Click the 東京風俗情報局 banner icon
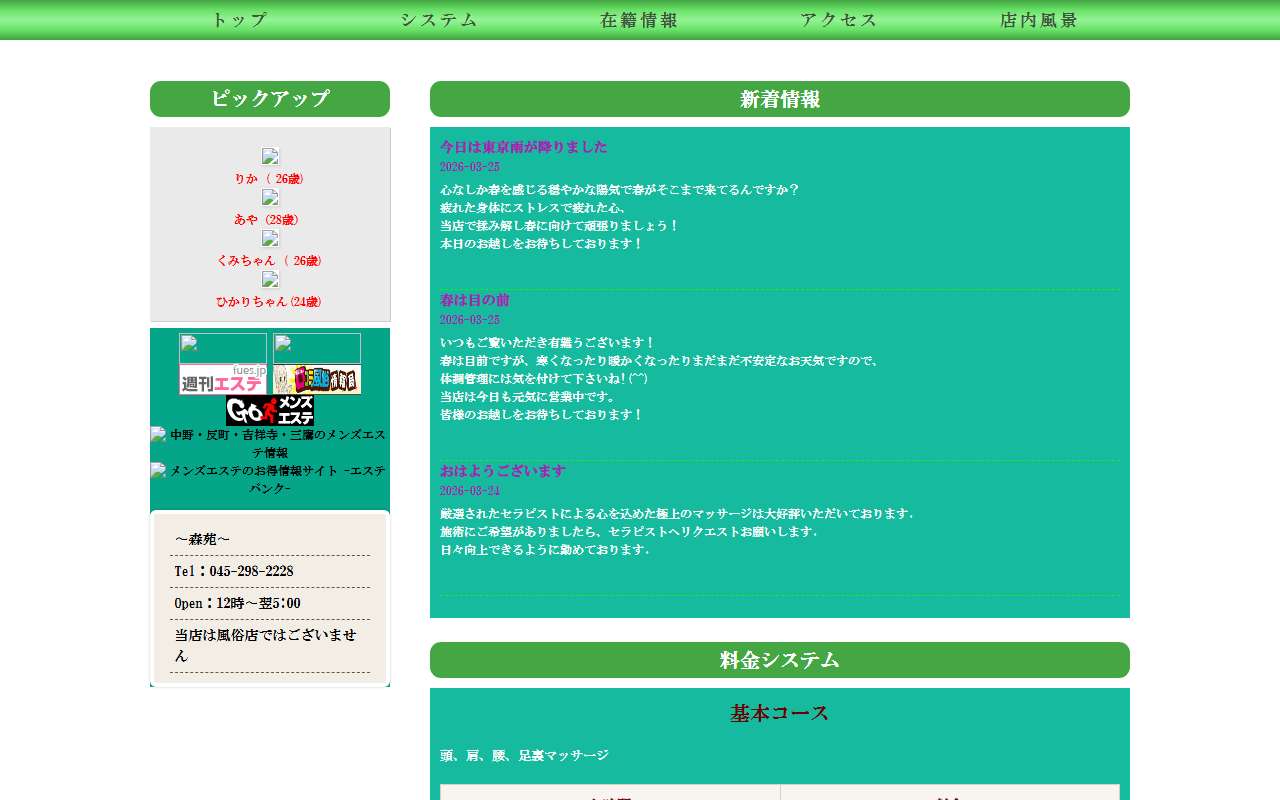Screen dimensions: 1280x800 coord(317,378)
